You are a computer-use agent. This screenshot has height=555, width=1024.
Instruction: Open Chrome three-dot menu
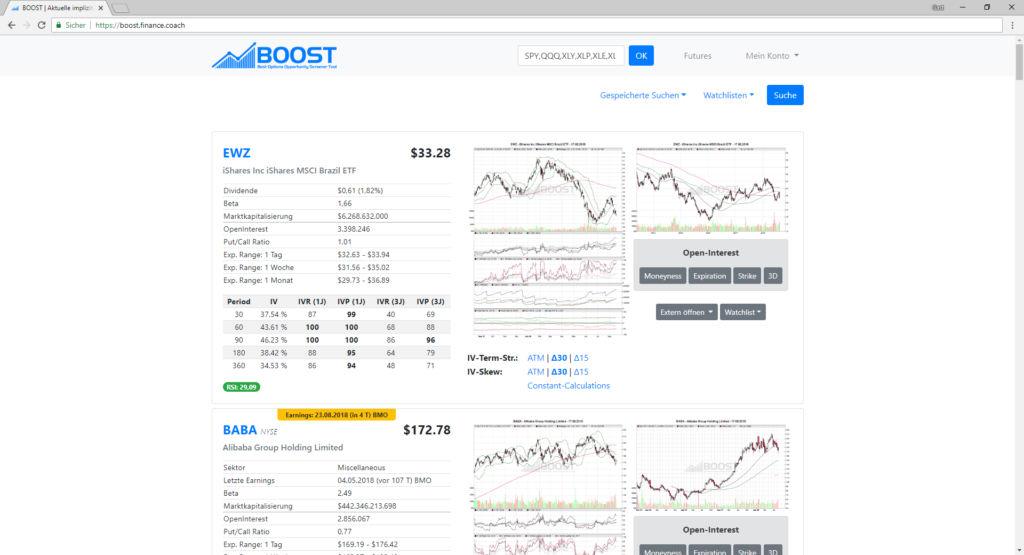click(1012, 25)
